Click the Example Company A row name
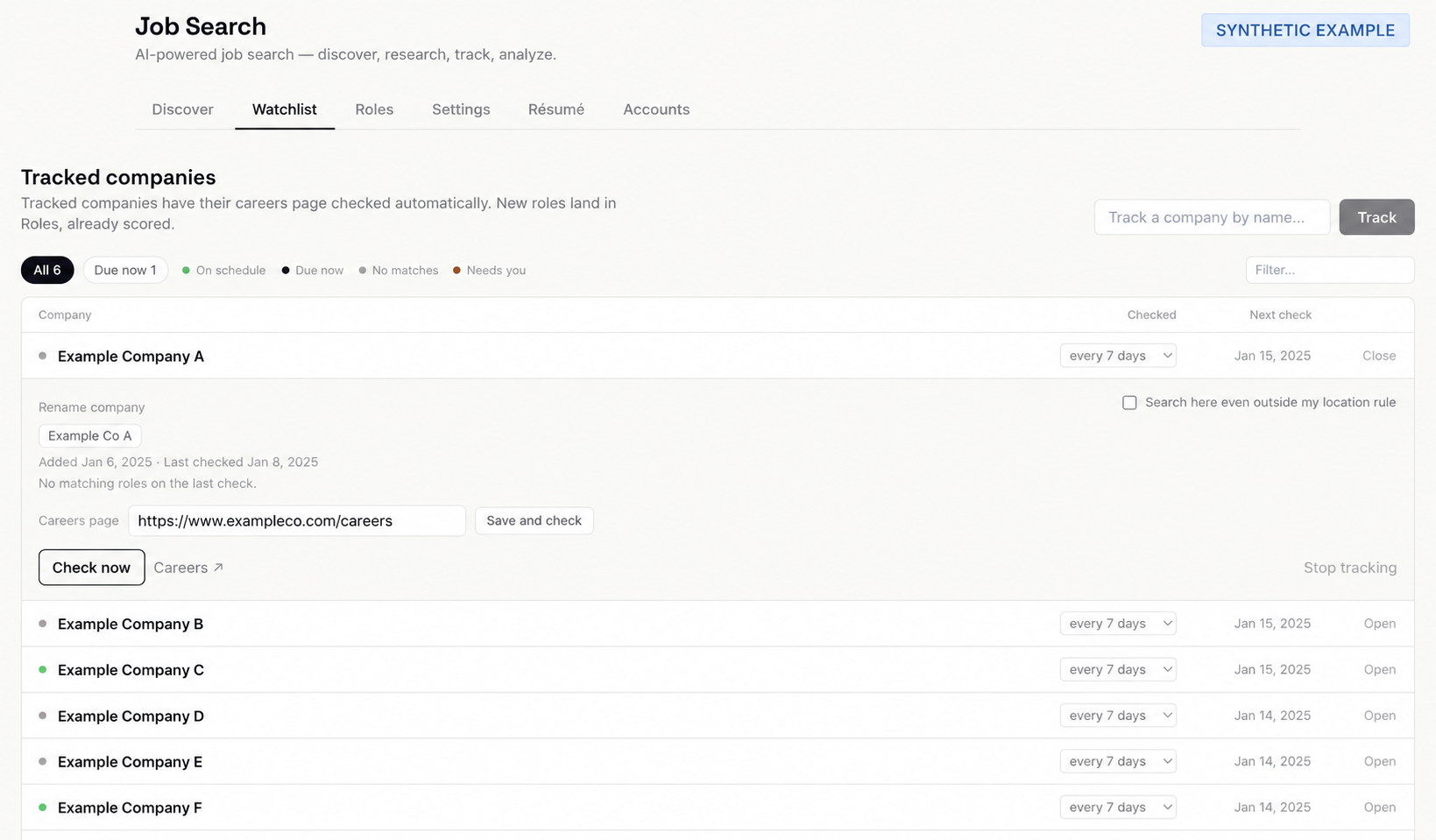This screenshot has height=840, width=1436. [131, 356]
